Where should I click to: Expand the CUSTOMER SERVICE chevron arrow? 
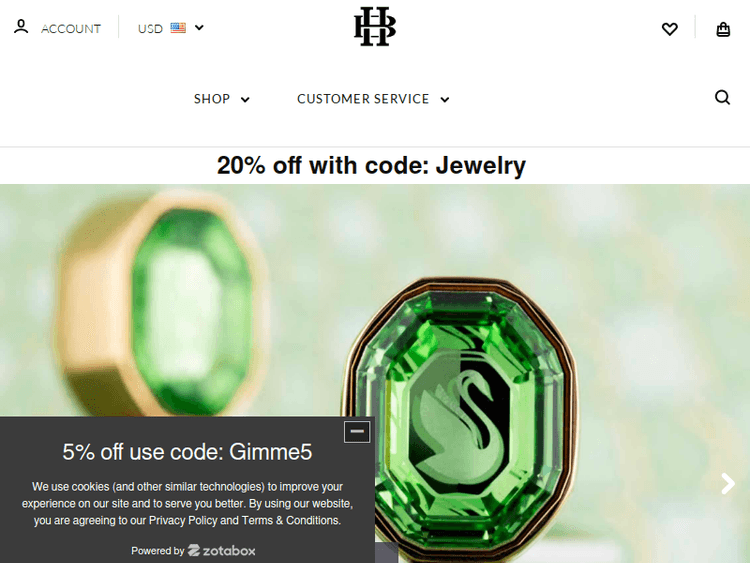tap(445, 99)
